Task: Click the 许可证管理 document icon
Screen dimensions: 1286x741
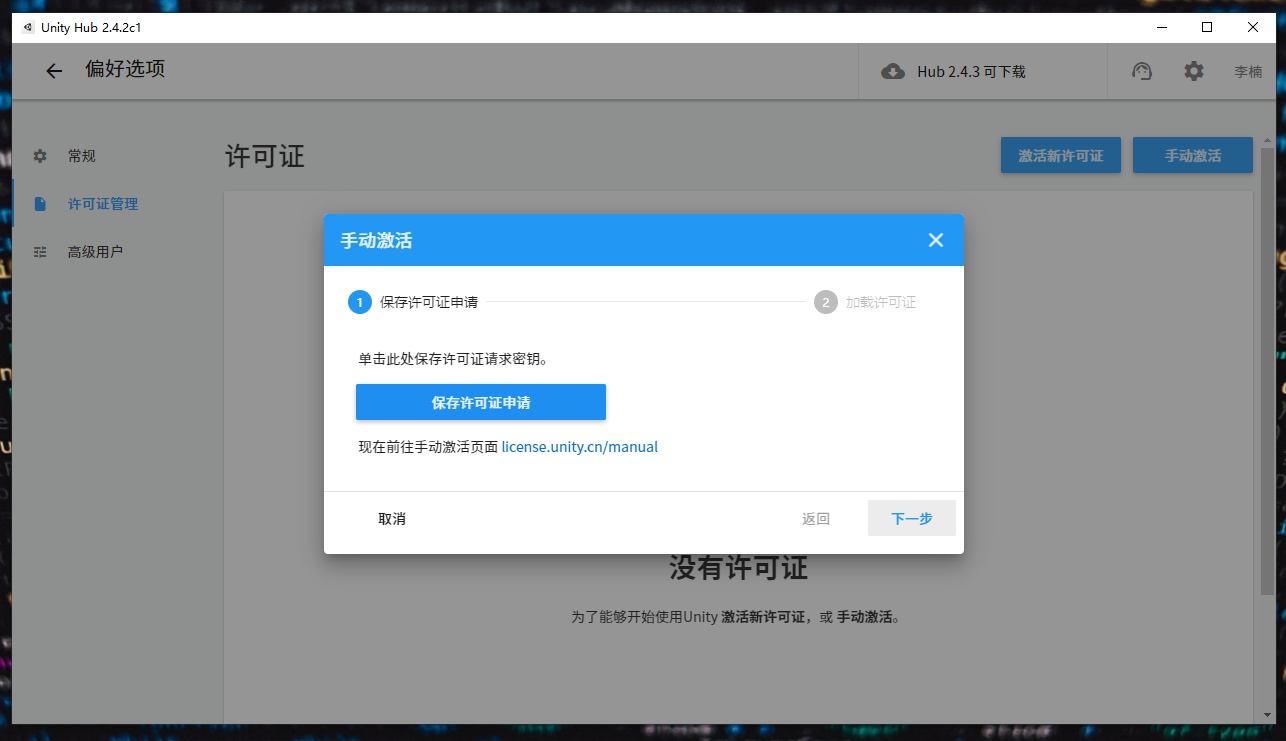Action: point(40,204)
